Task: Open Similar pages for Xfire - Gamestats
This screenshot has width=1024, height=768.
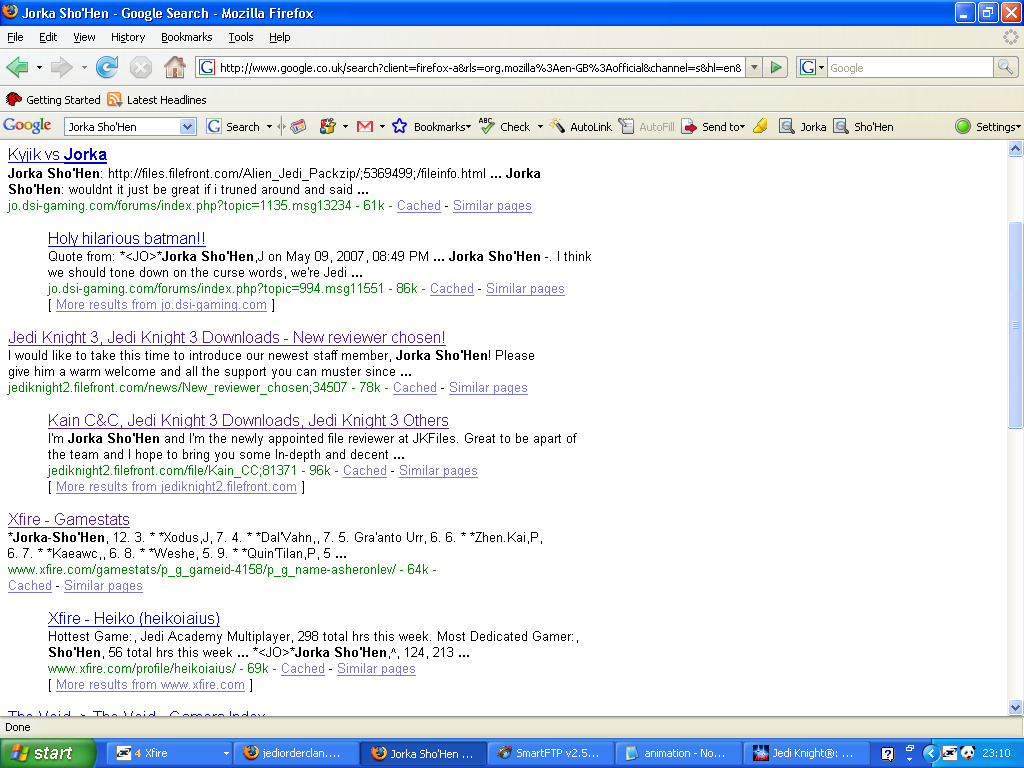Action: [x=103, y=586]
